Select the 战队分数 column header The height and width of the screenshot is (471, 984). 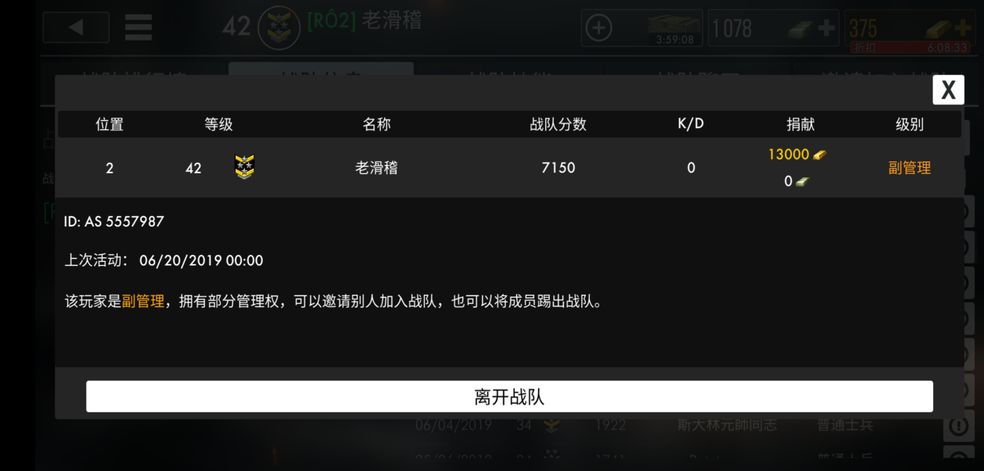coord(558,125)
